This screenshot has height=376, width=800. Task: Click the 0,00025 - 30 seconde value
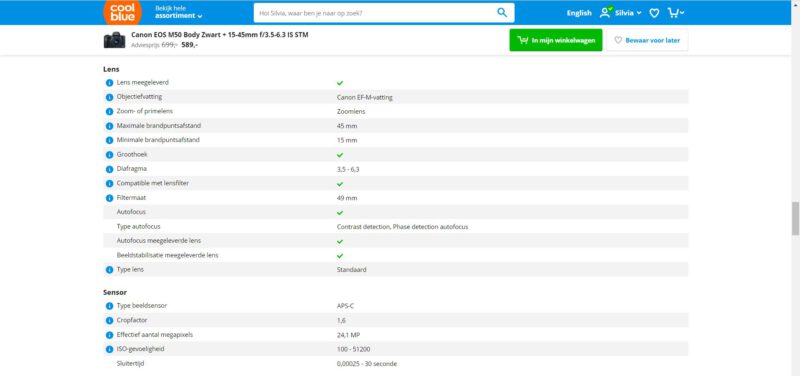367,364
